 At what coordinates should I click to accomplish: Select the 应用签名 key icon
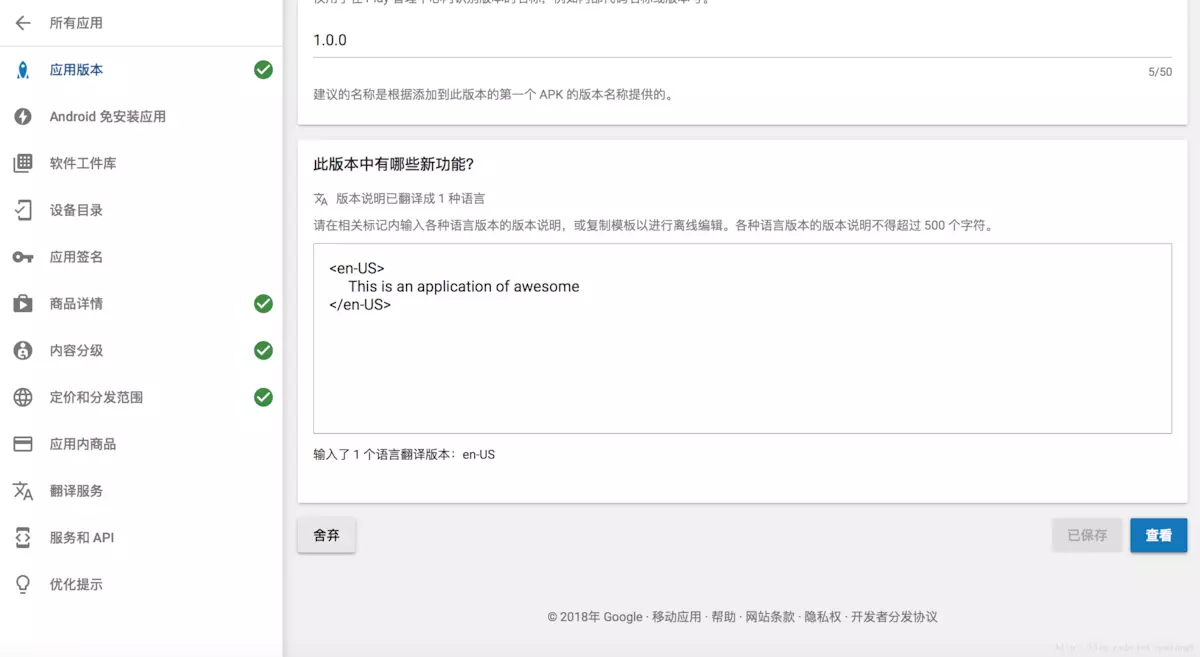pos(24,257)
